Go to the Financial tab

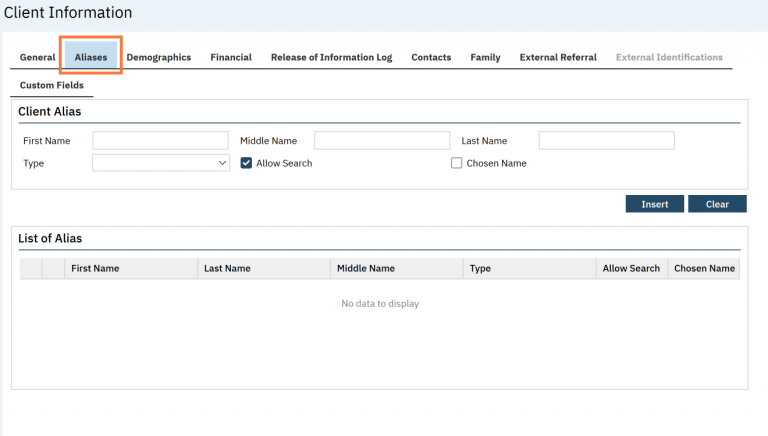click(x=231, y=57)
